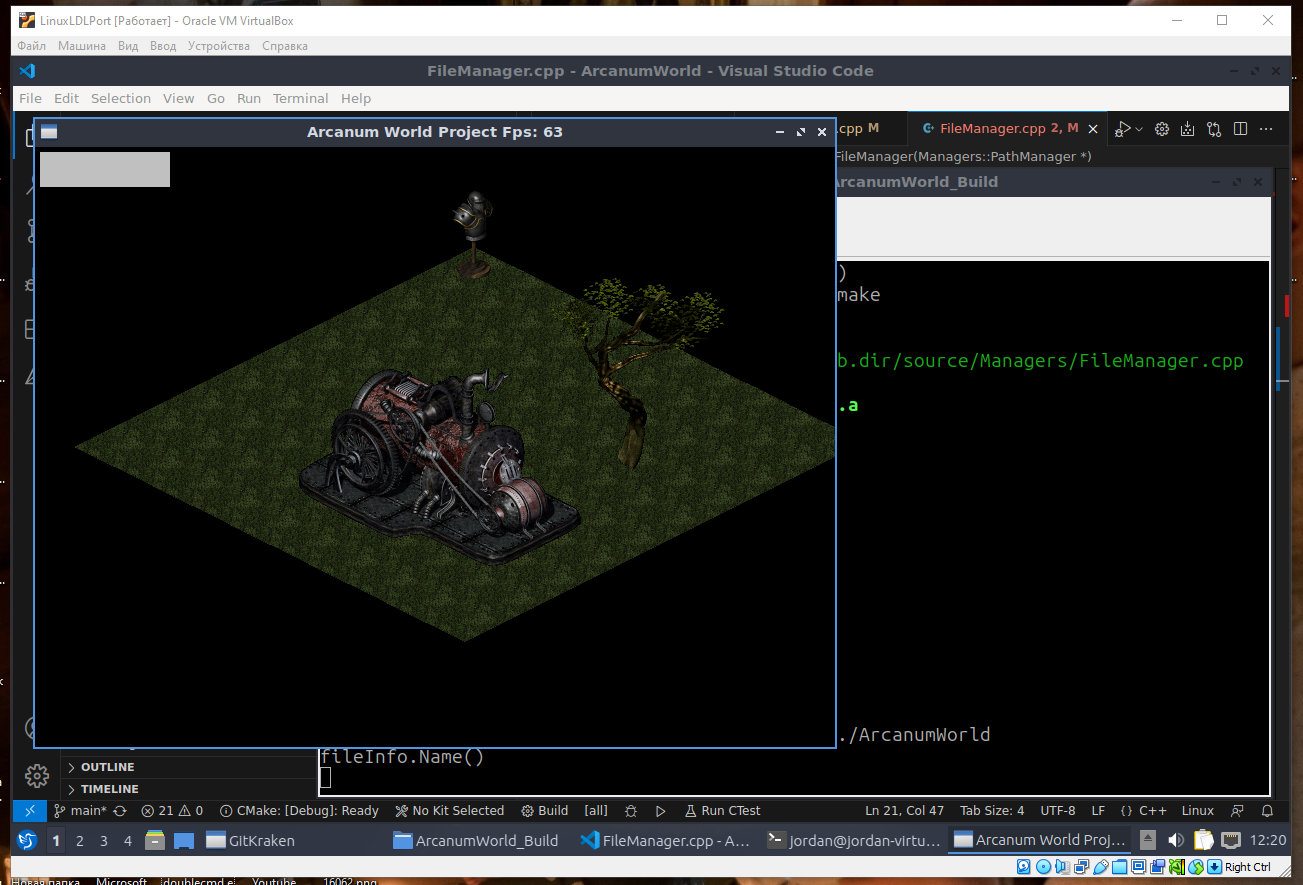The height and width of the screenshot is (885, 1303).
Task: Change file encoding UTF-8
Action: (x=1058, y=811)
